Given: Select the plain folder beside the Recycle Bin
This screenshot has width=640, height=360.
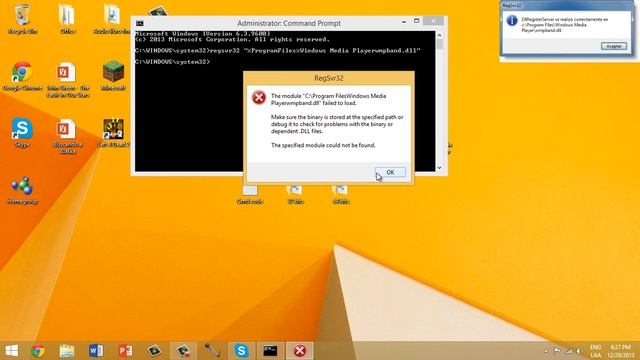Looking at the screenshot, I should pyautogui.click(x=67, y=18).
